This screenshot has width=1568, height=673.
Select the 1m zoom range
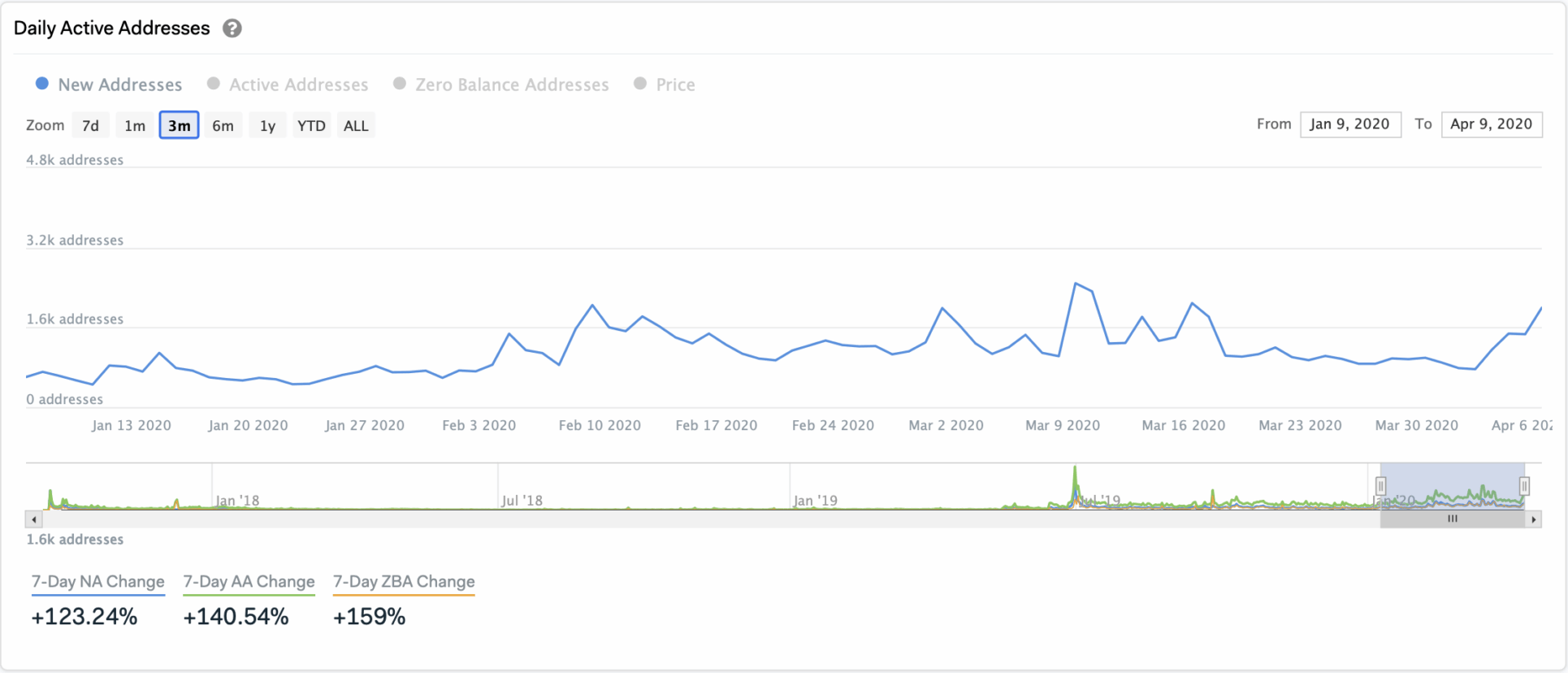click(x=135, y=125)
